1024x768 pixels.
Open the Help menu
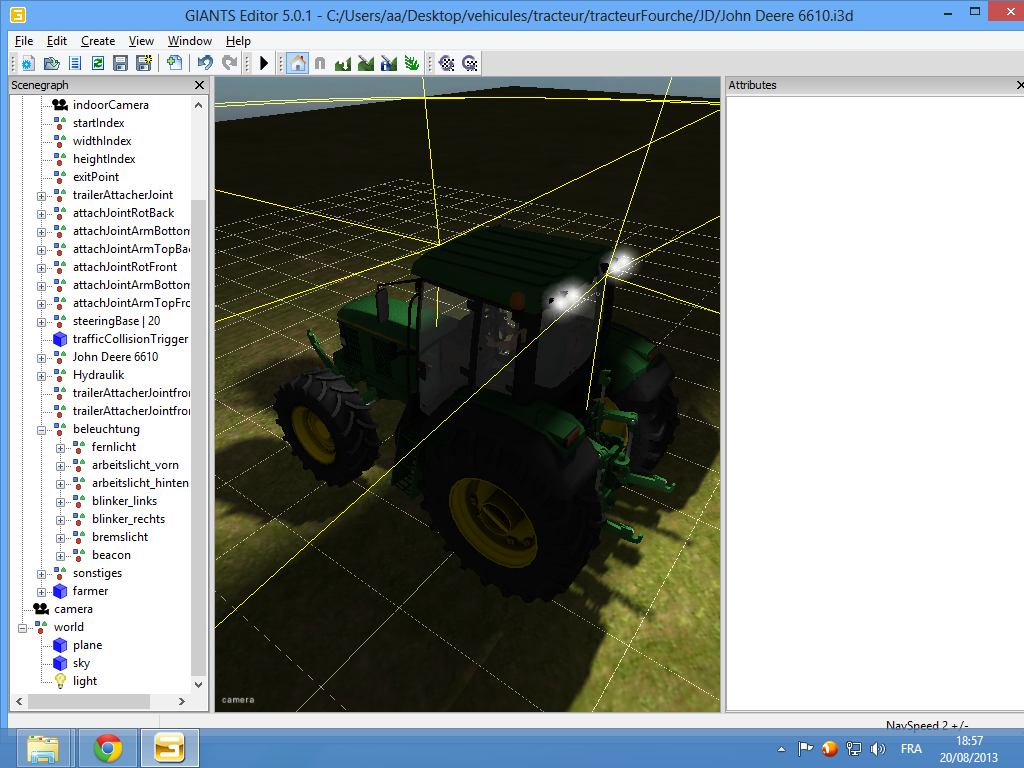pos(238,41)
